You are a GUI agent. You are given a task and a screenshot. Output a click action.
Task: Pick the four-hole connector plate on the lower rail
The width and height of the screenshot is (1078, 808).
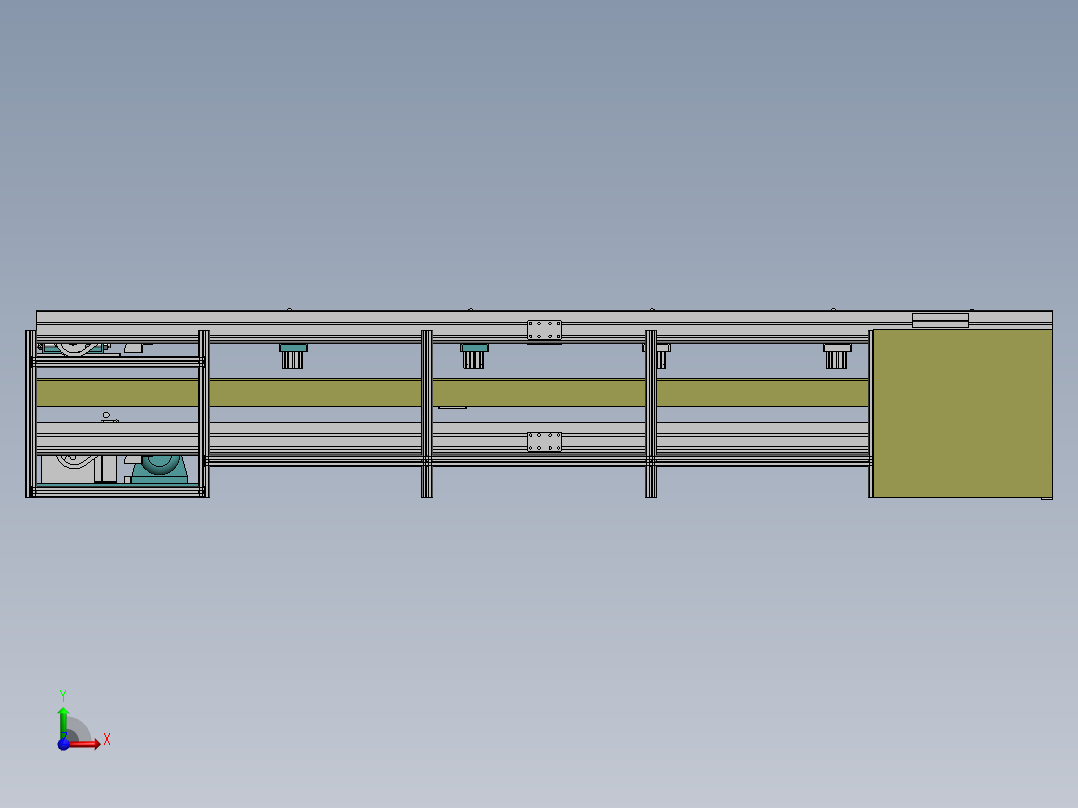[544, 441]
